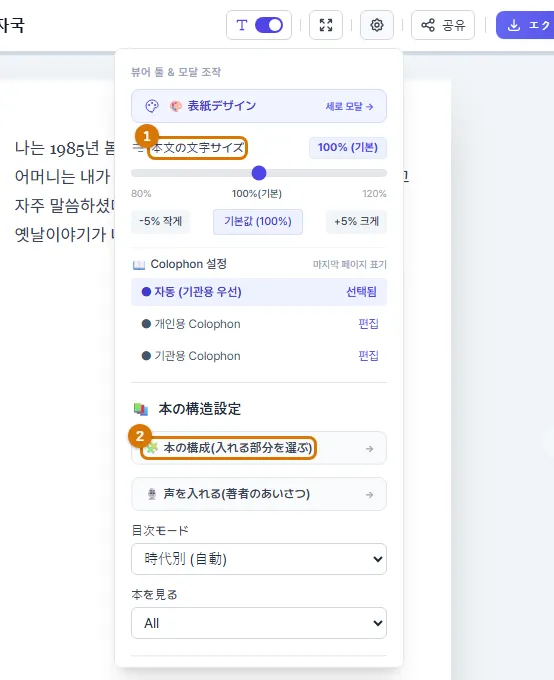Open 声を入れる author greeting
Viewport: 554px width, 680px height.
(259, 494)
